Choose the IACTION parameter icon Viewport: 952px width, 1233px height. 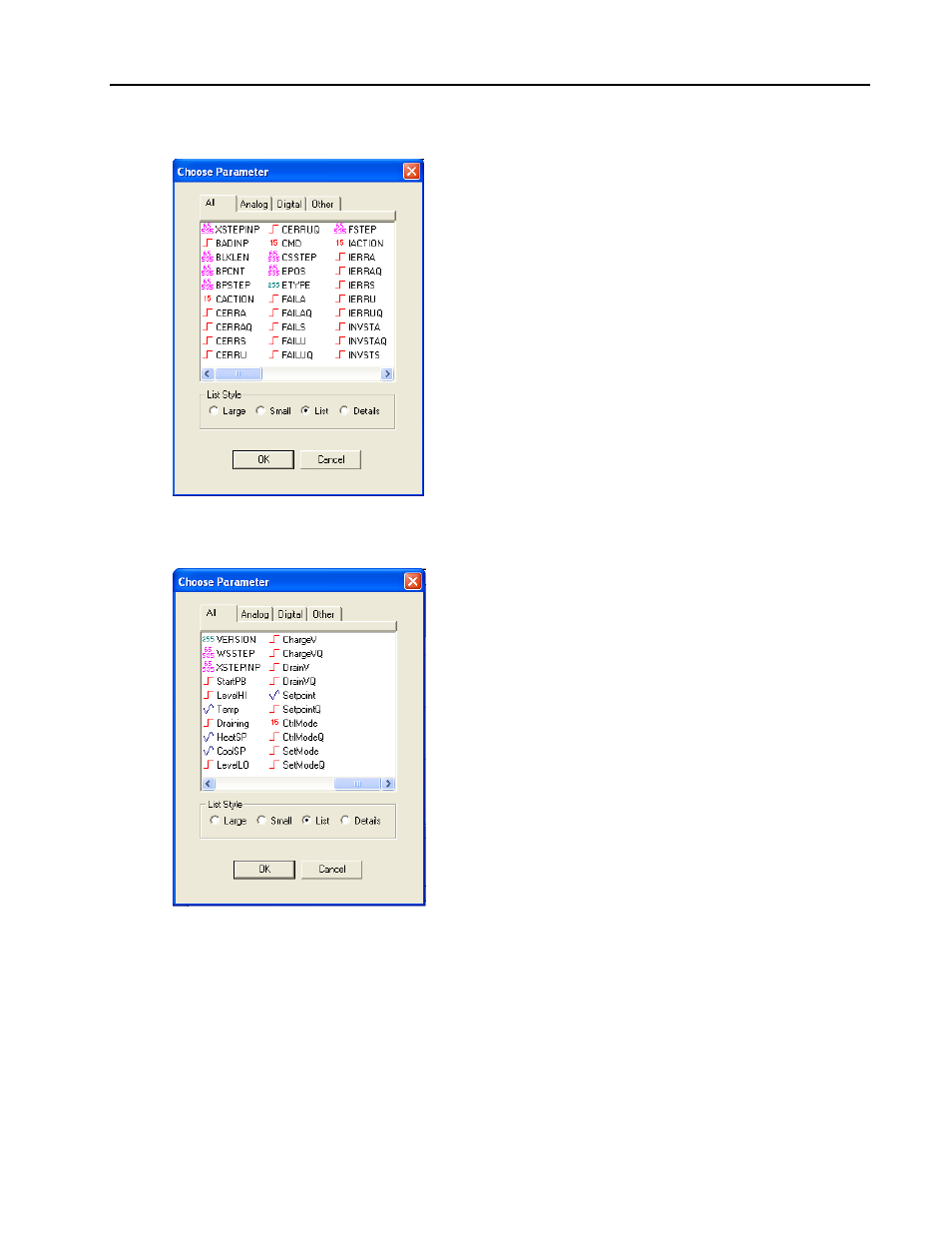(340, 243)
